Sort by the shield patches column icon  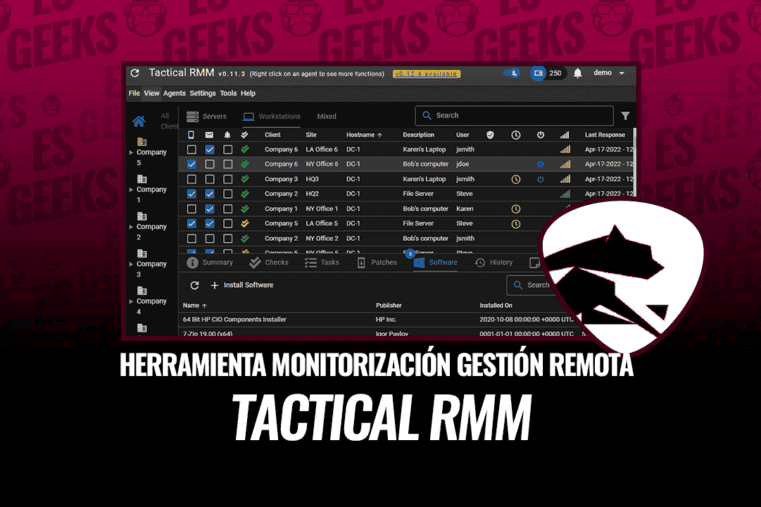490,135
